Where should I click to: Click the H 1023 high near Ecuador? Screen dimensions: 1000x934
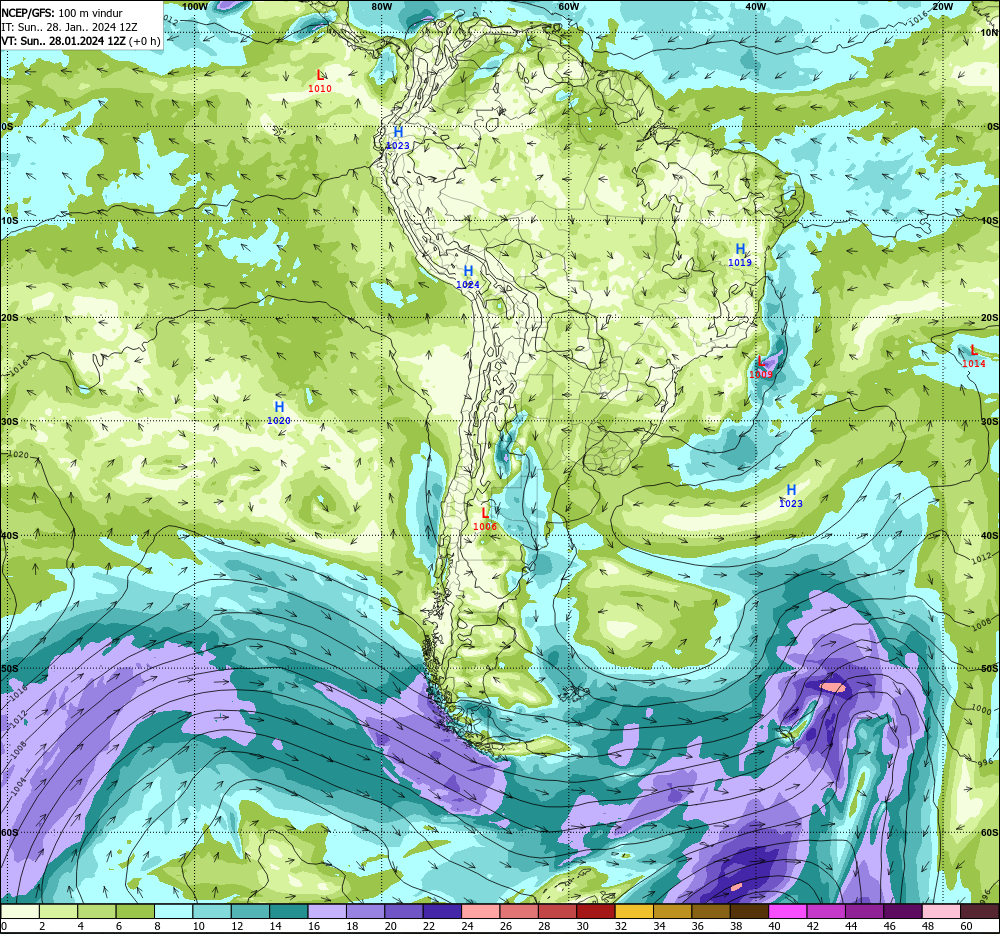[x=398, y=138]
